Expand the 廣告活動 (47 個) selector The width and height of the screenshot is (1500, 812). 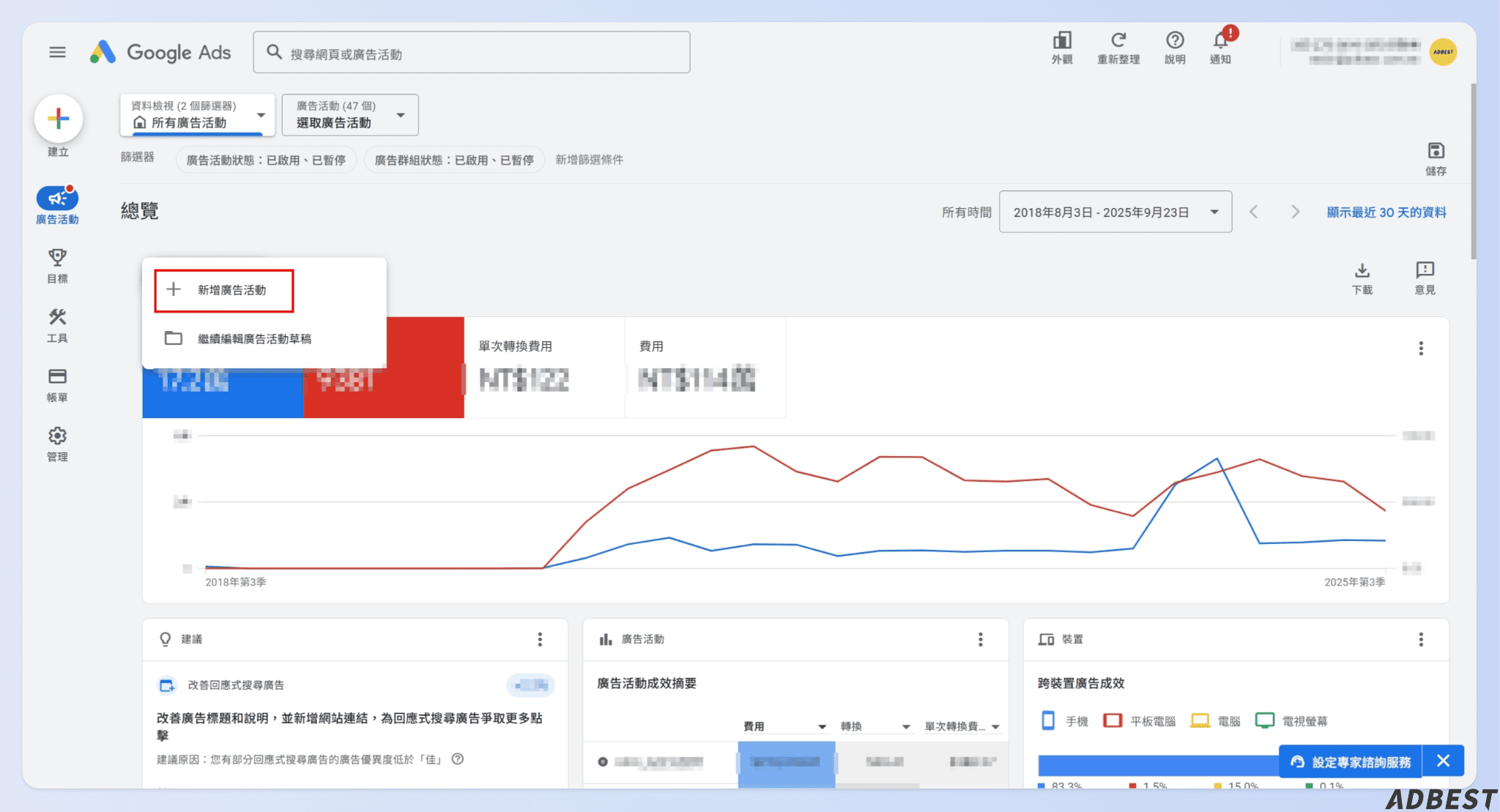pos(349,114)
